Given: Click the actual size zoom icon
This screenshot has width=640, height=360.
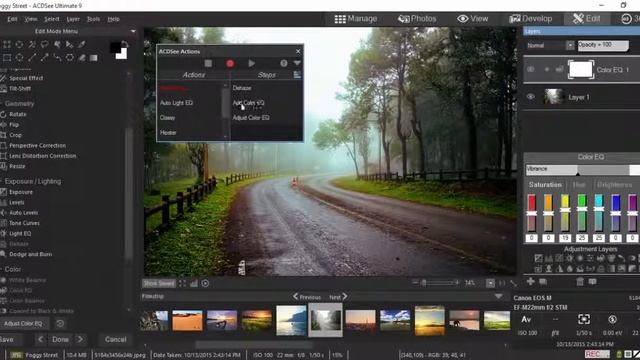Looking at the screenshot, I should coord(502,283).
